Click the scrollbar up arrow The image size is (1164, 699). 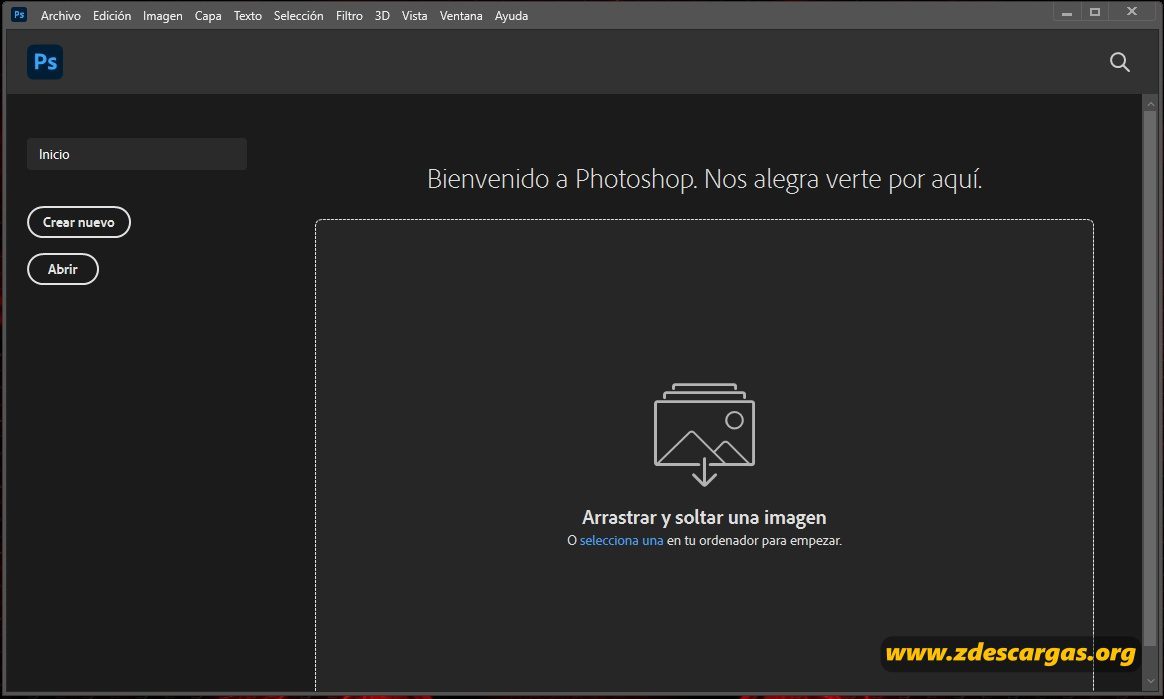(x=1150, y=104)
